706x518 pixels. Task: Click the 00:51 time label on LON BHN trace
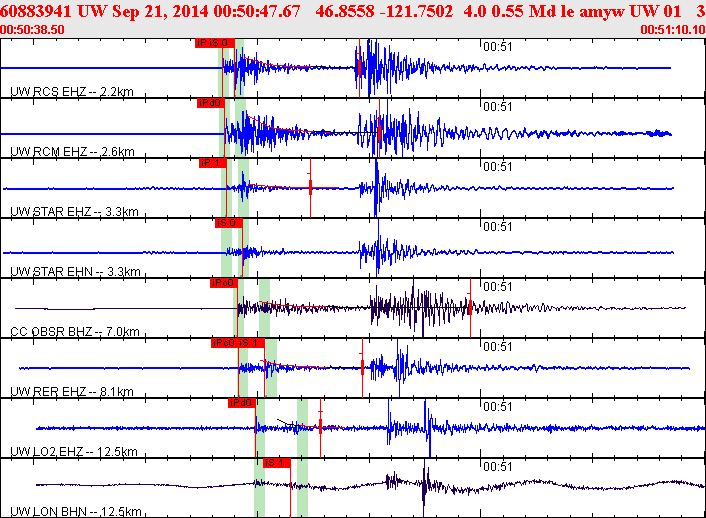(x=498, y=467)
